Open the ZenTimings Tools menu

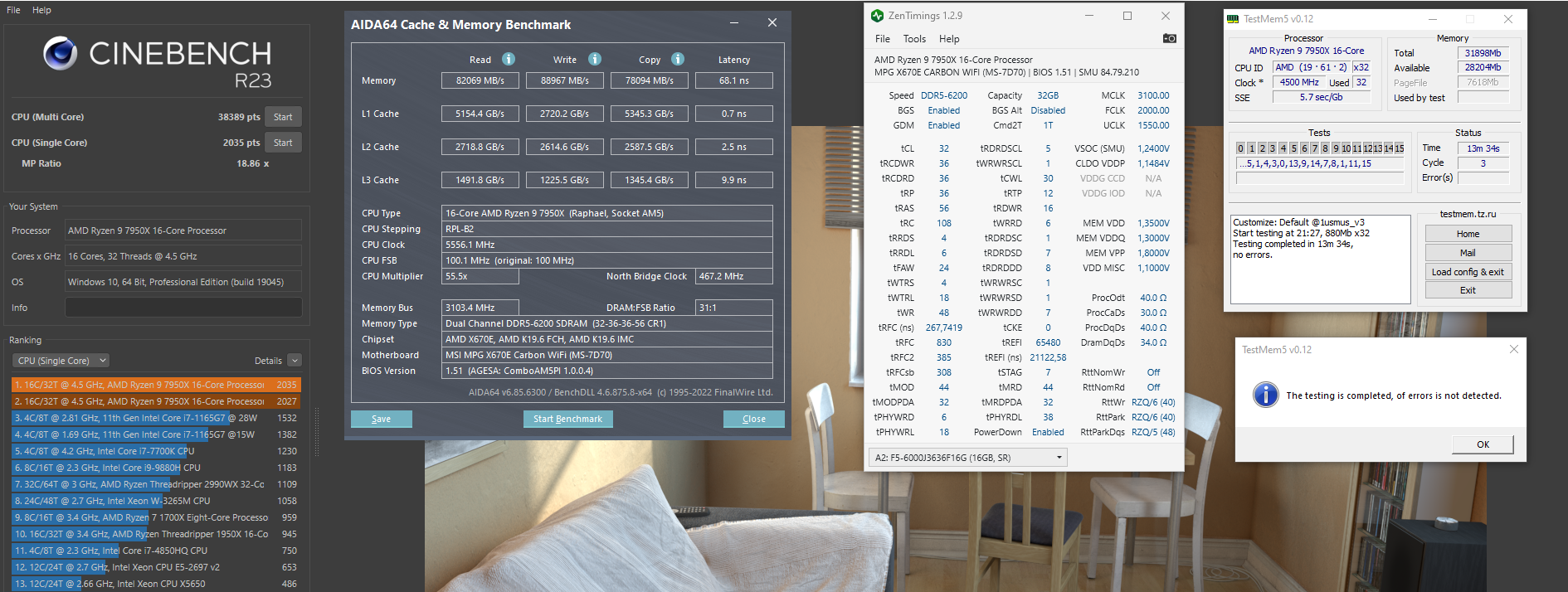click(x=914, y=39)
